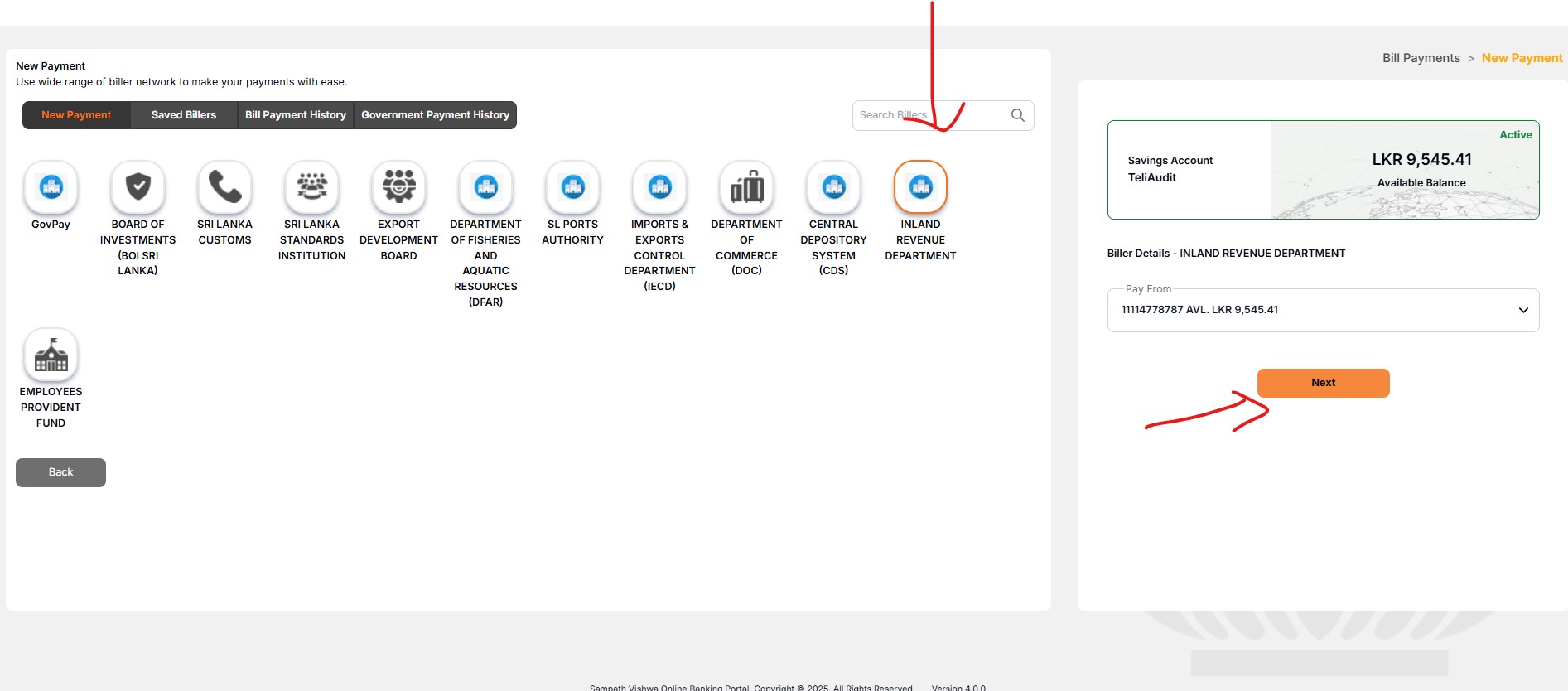This screenshot has width=1568, height=691.
Task: Select Sri Lanka Standards Institution icon
Action: tap(312, 187)
